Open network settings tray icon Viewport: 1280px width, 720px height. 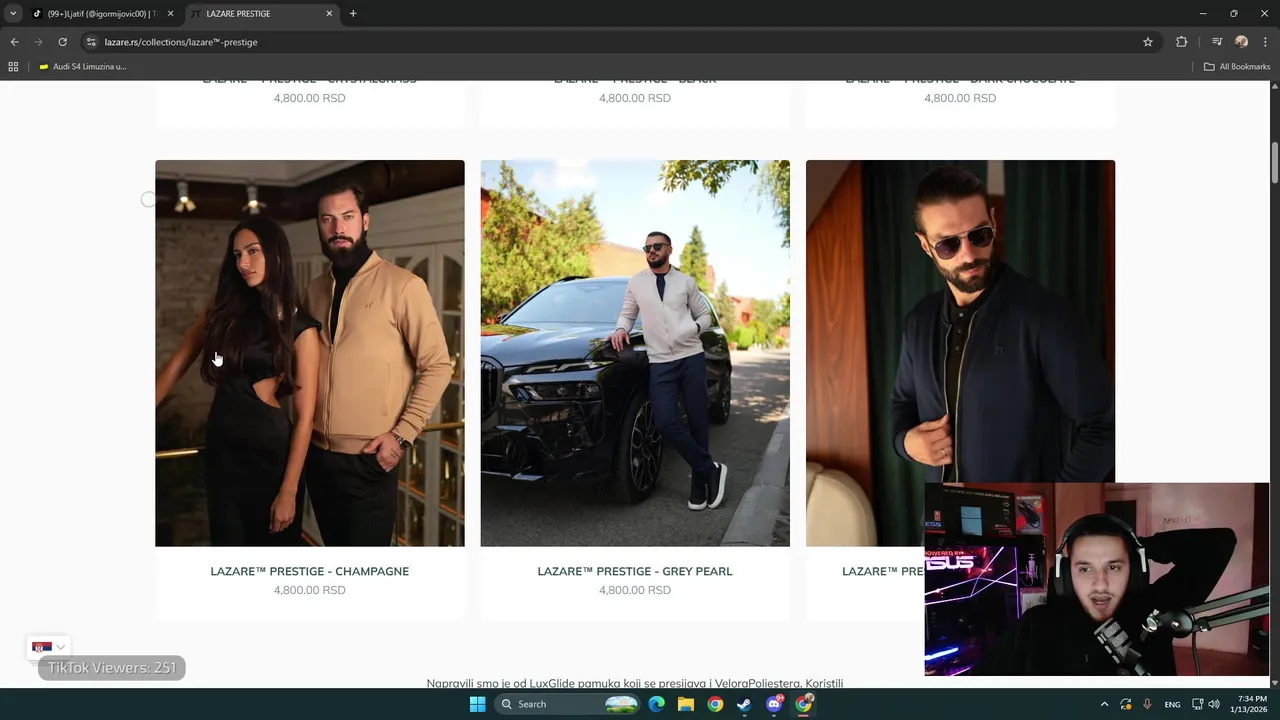click(x=1198, y=704)
